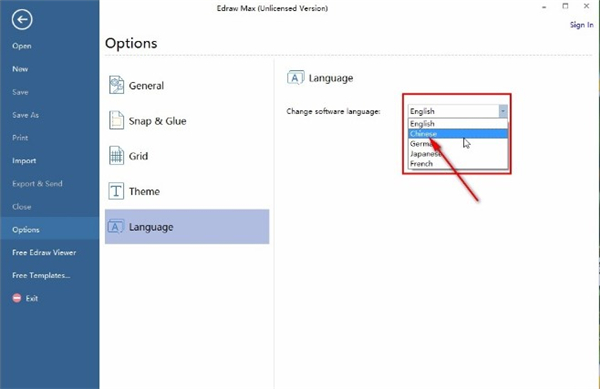Click Save in the file sidebar
This screenshot has height=389, width=600.
[20, 92]
